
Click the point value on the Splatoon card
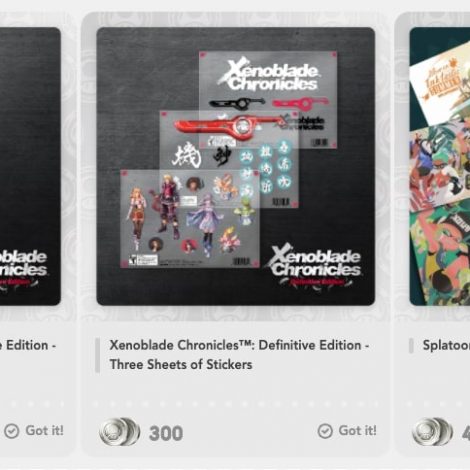[x=466, y=433]
